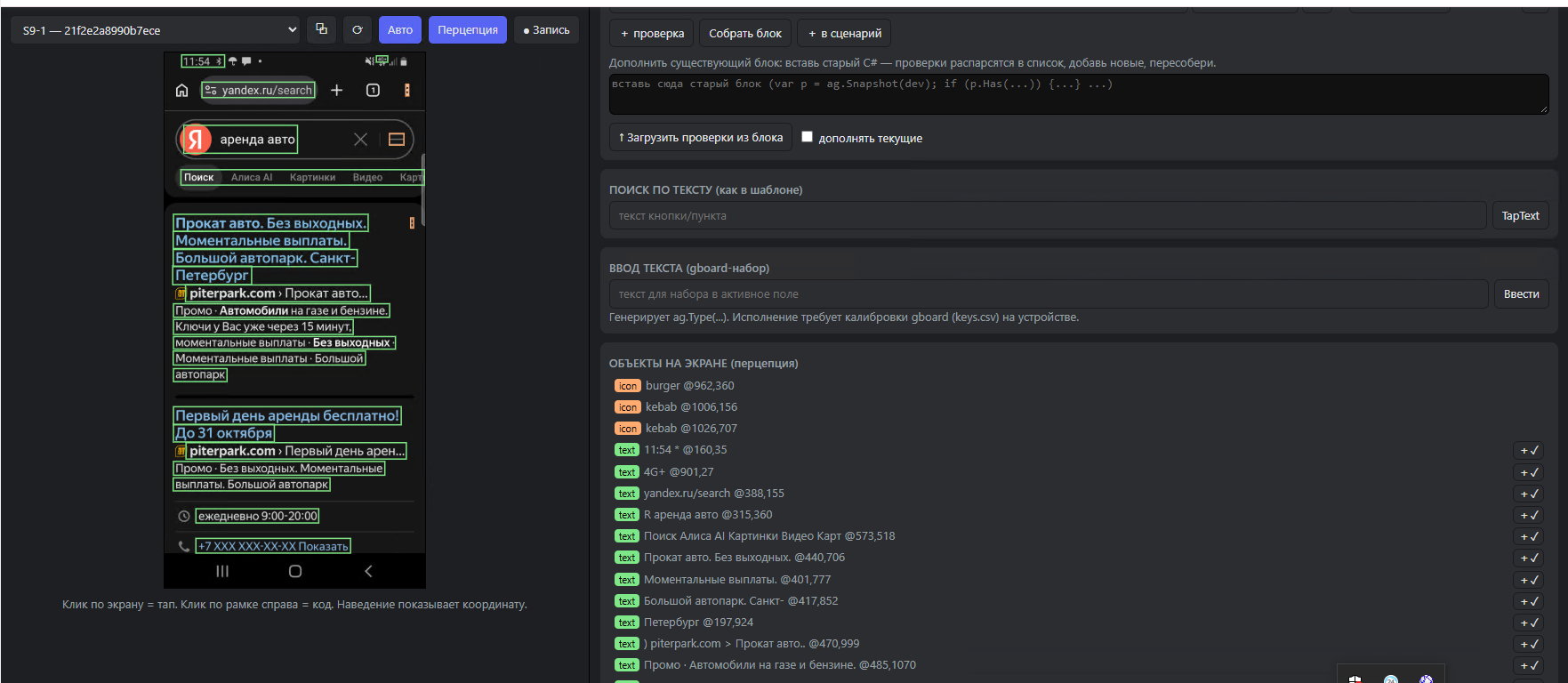Select 'Прокат авто. Без выходных. @440,706' object

(729, 558)
